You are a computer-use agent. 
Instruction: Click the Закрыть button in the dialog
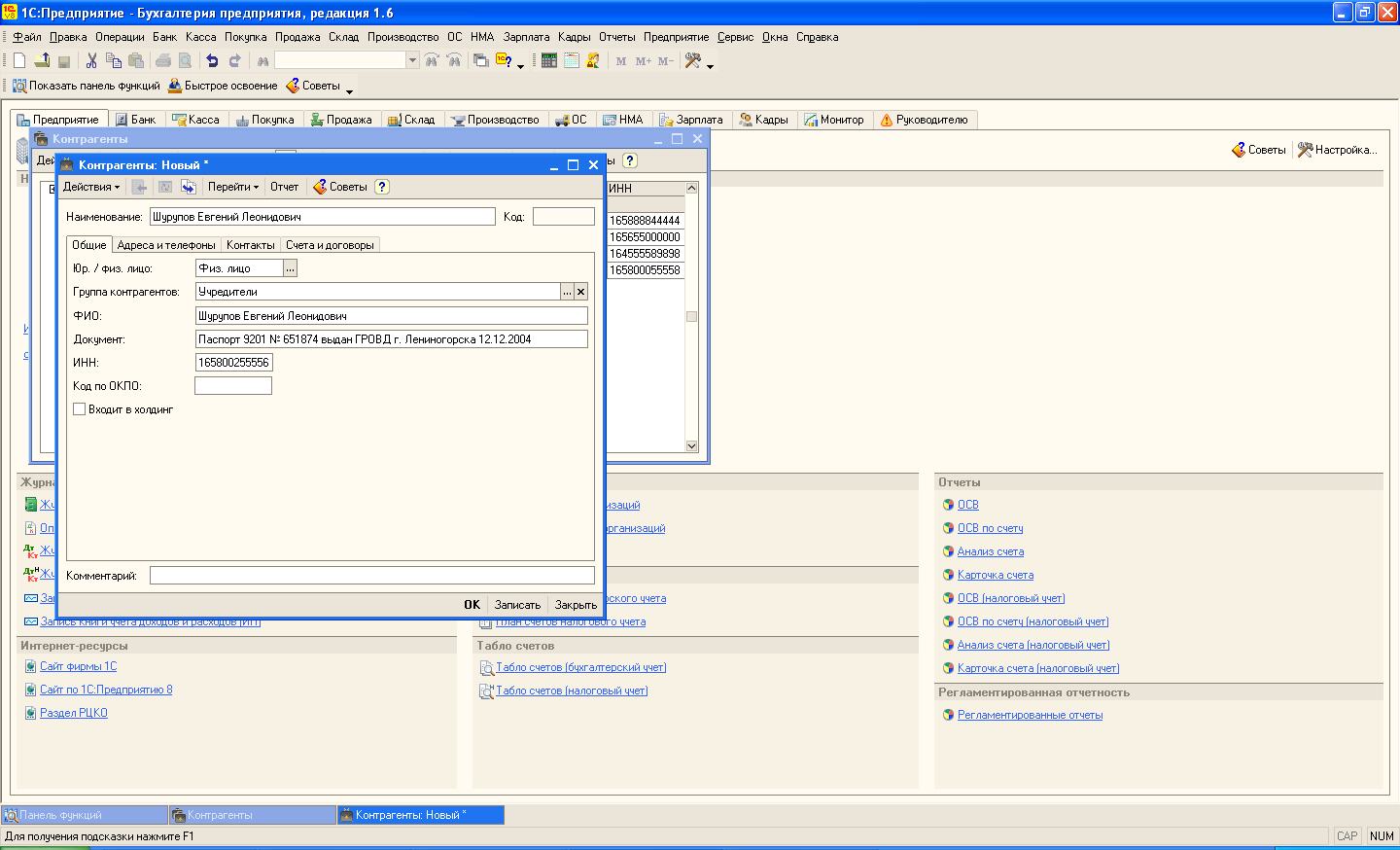coord(576,605)
